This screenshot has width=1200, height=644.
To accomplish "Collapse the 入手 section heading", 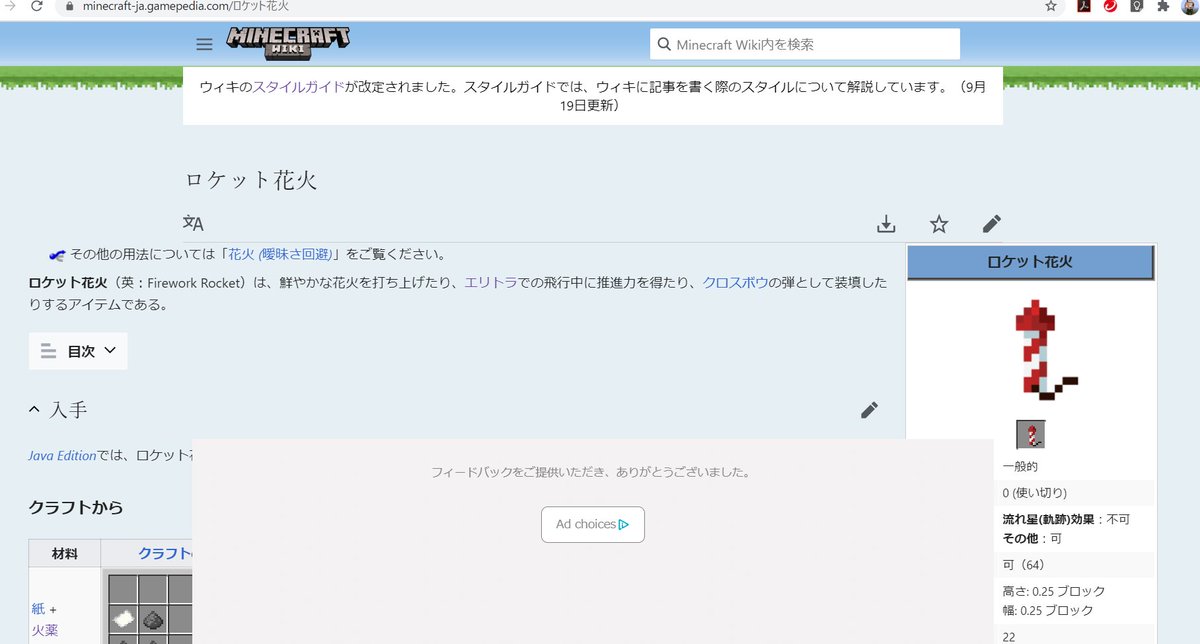I will 33,409.
